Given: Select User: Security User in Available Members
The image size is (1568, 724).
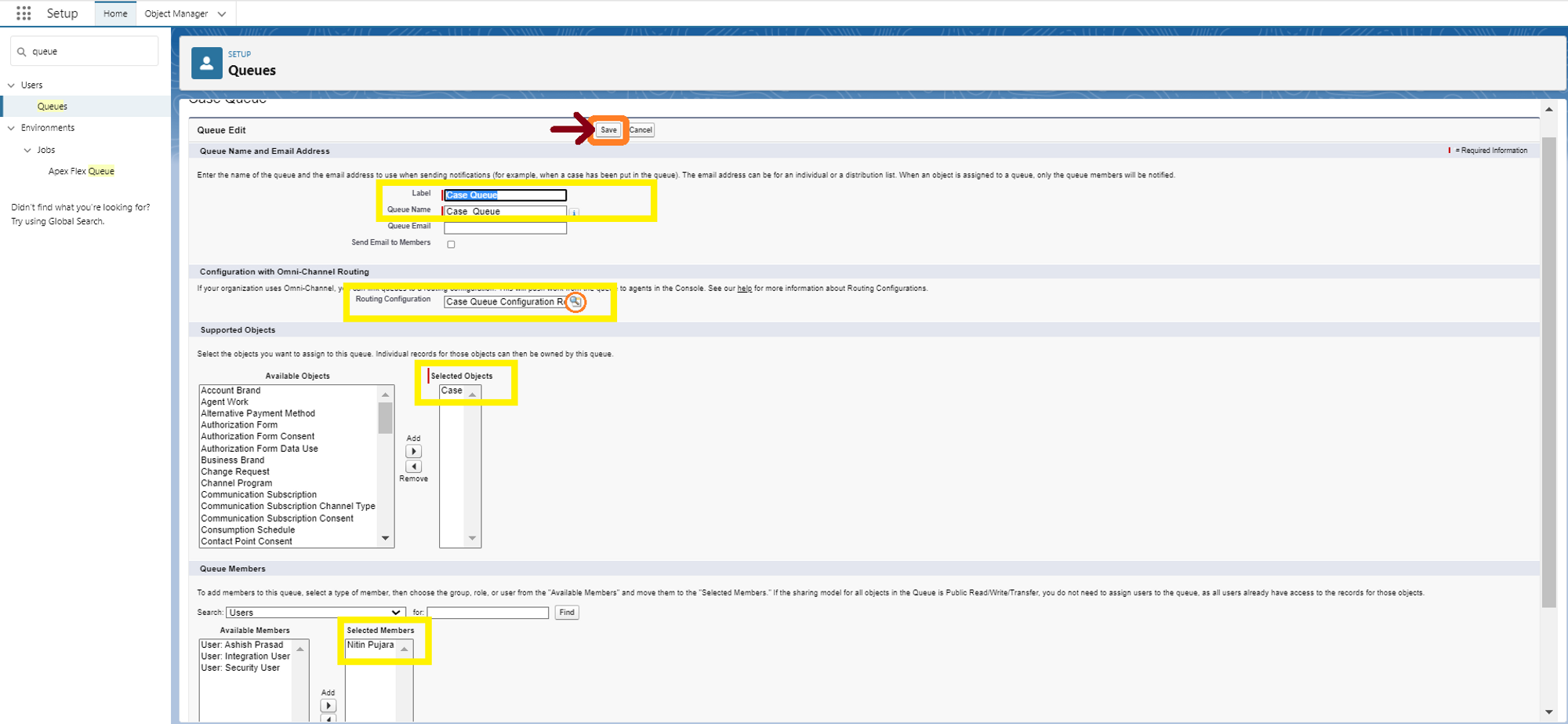Looking at the screenshot, I should tap(240, 668).
